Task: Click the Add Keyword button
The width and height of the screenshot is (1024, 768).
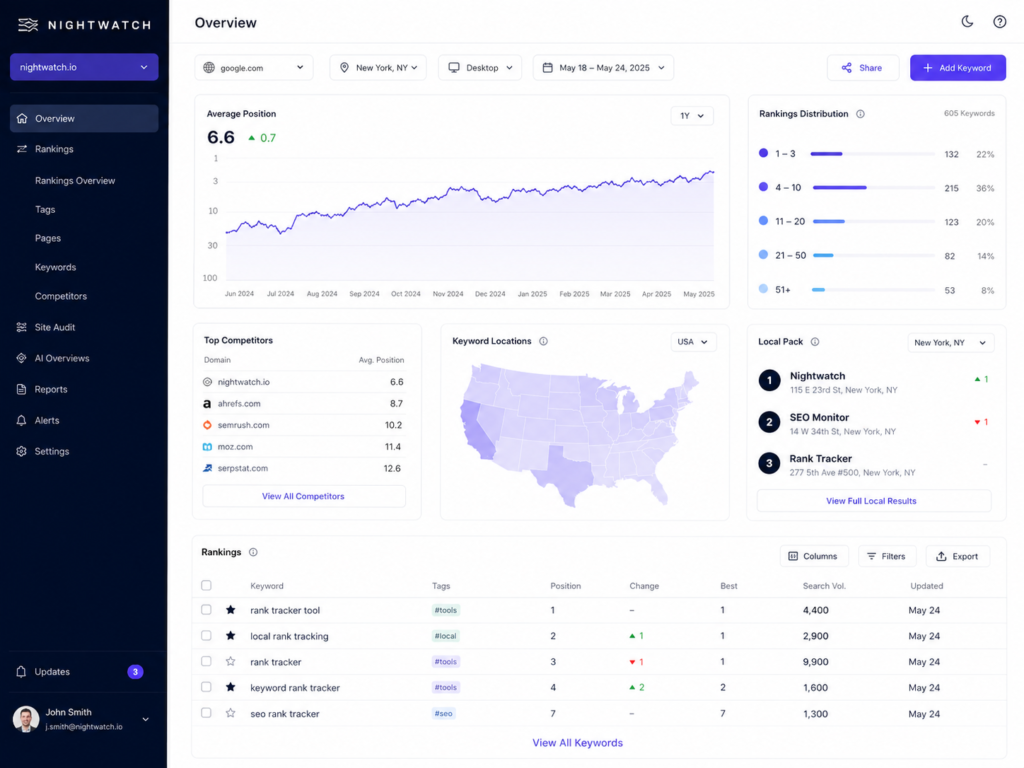Action: (x=957, y=68)
